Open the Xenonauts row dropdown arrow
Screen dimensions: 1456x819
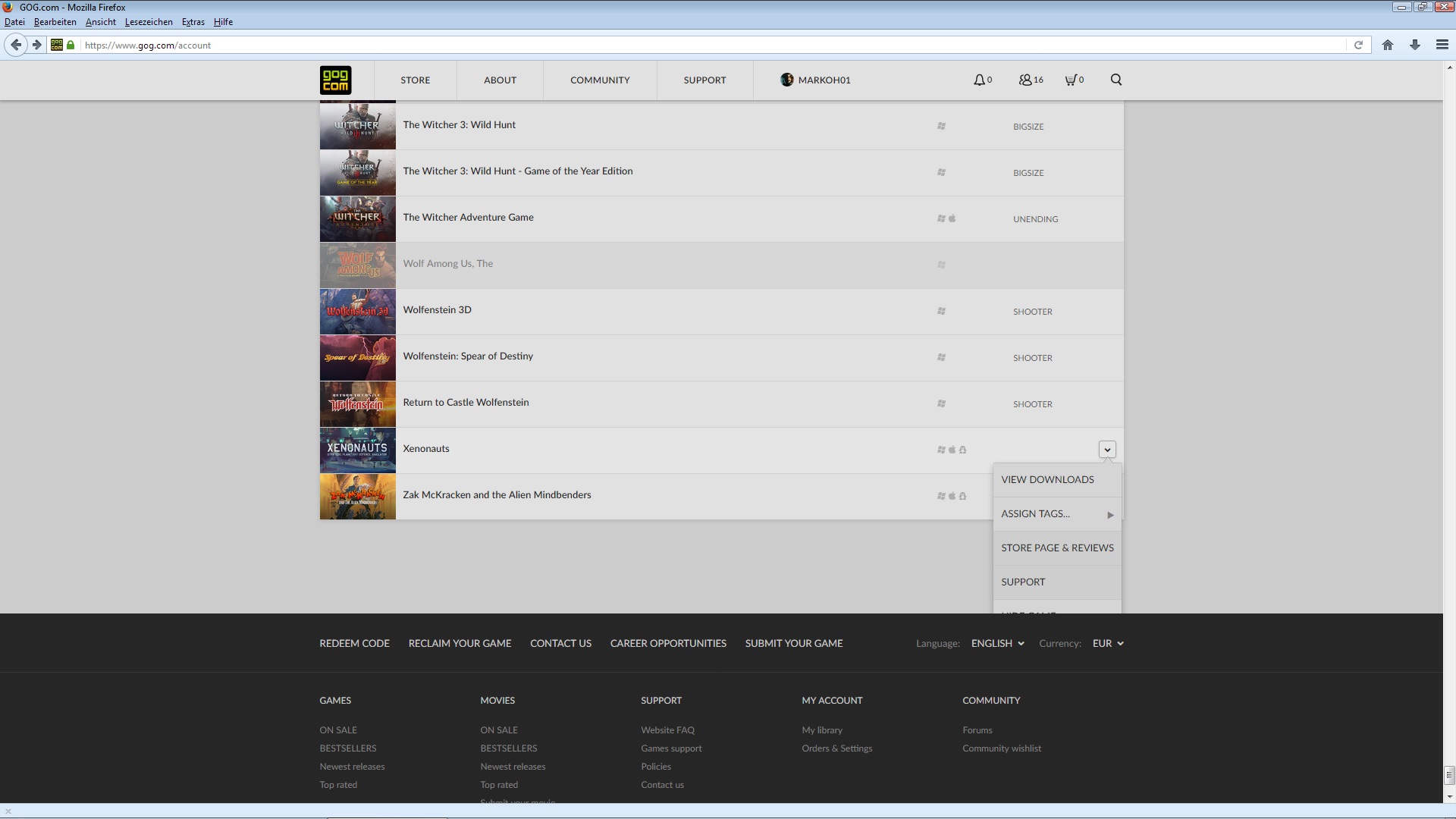tap(1107, 450)
